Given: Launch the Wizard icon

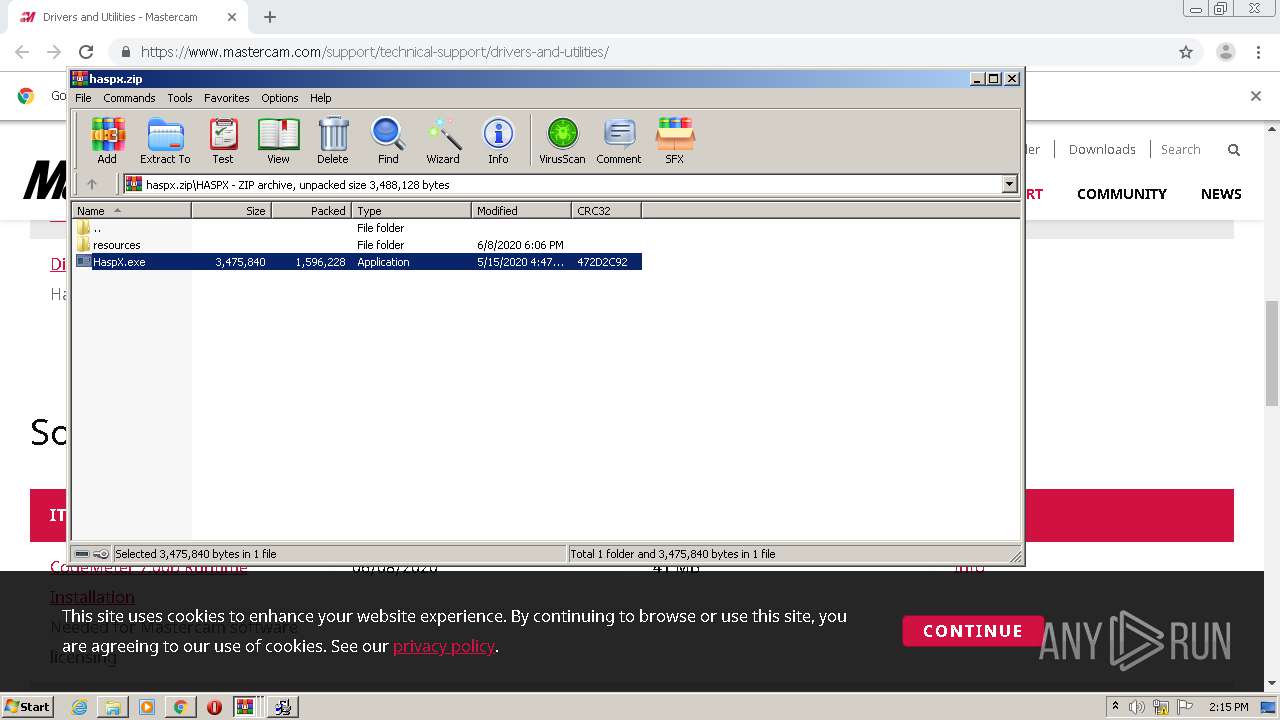Looking at the screenshot, I should click(443, 140).
